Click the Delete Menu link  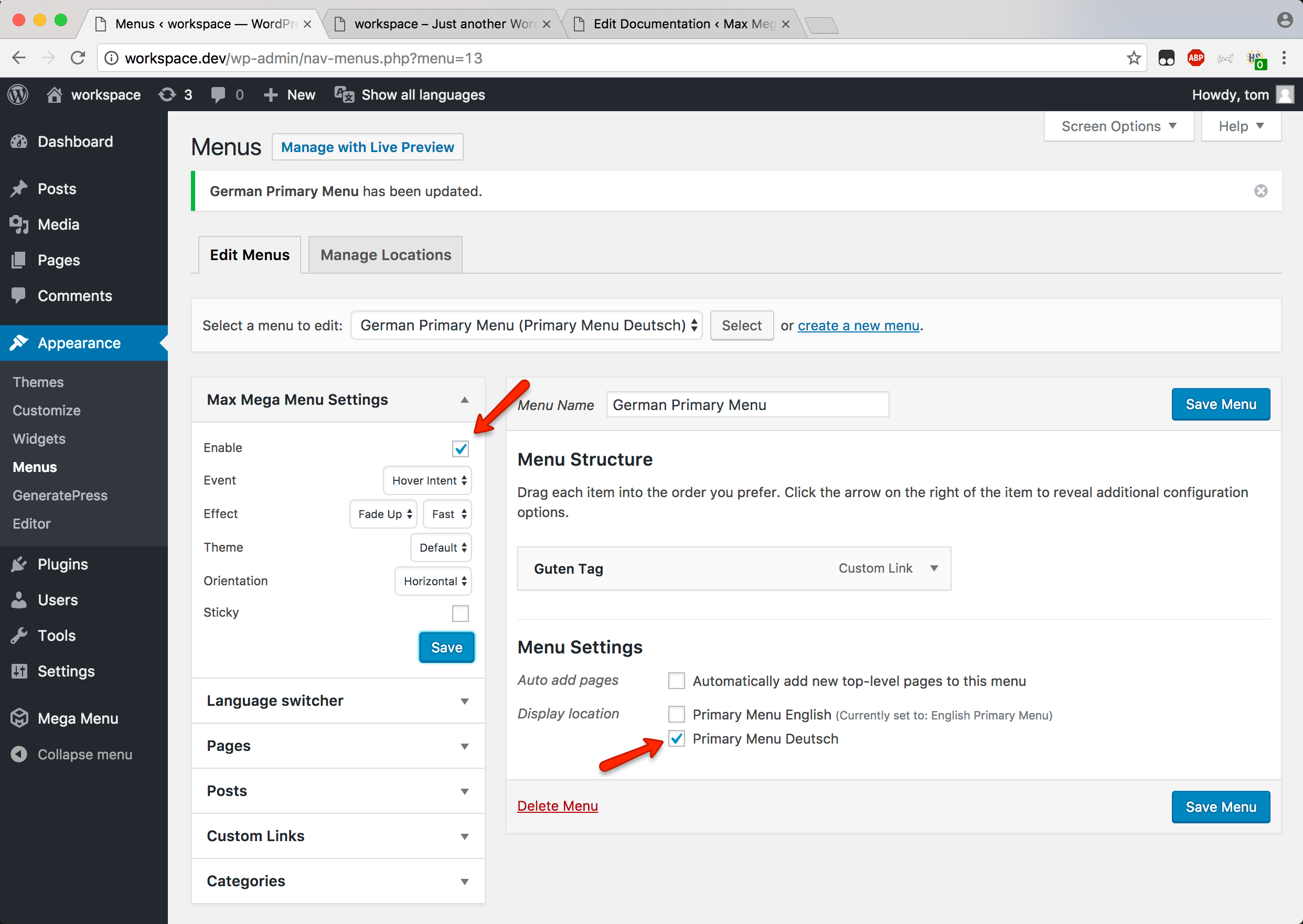pyautogui.click(x=557, y=805)
